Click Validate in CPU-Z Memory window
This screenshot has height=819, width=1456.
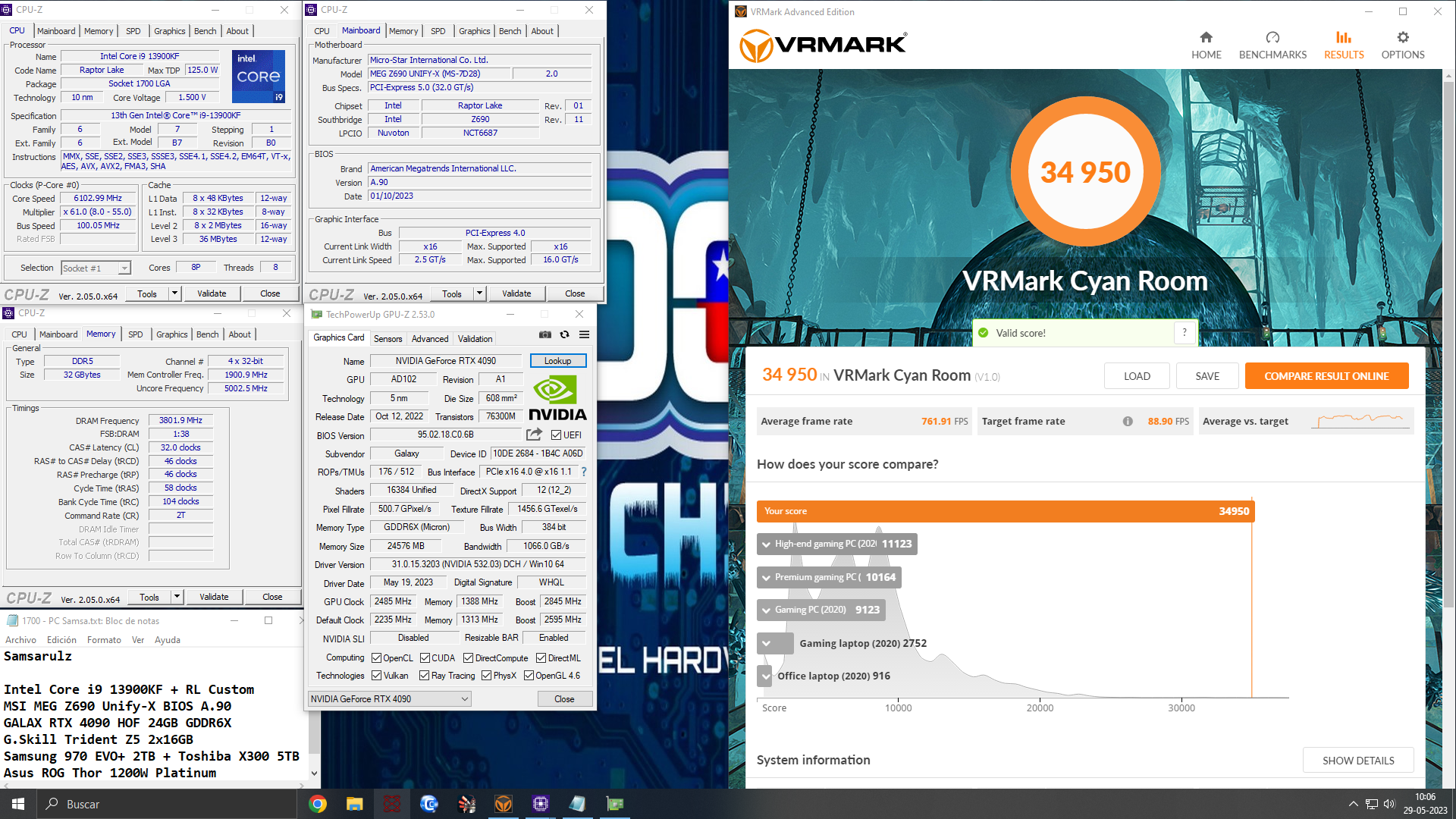coord(214,597)
